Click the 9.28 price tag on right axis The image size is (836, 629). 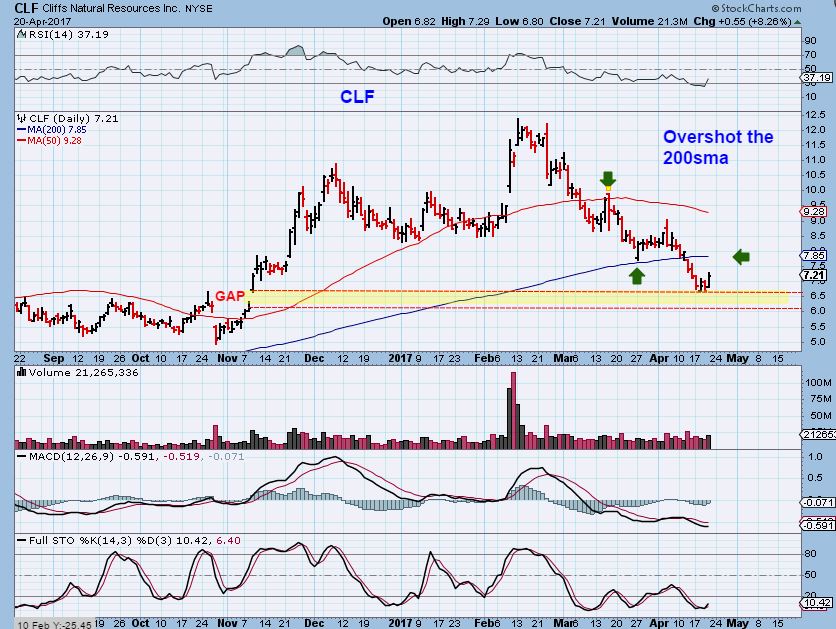(814, 212)
